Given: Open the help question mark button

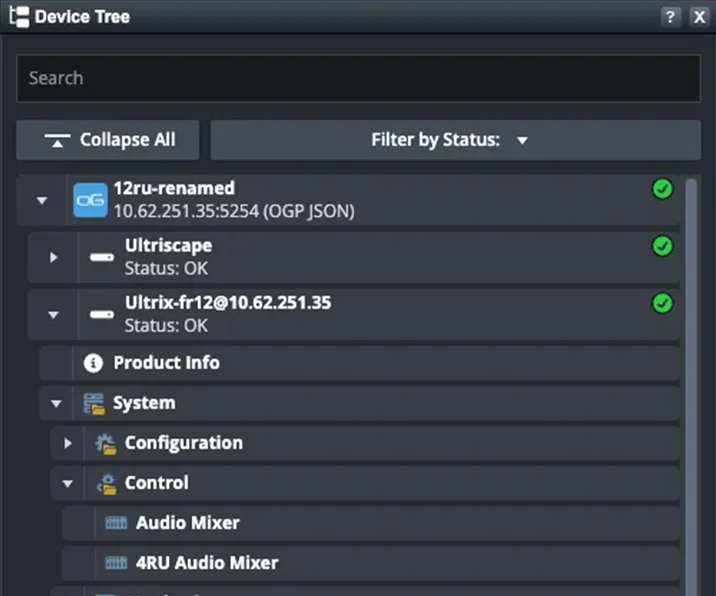Looking at the screenshot, I should tap(670, 17).
